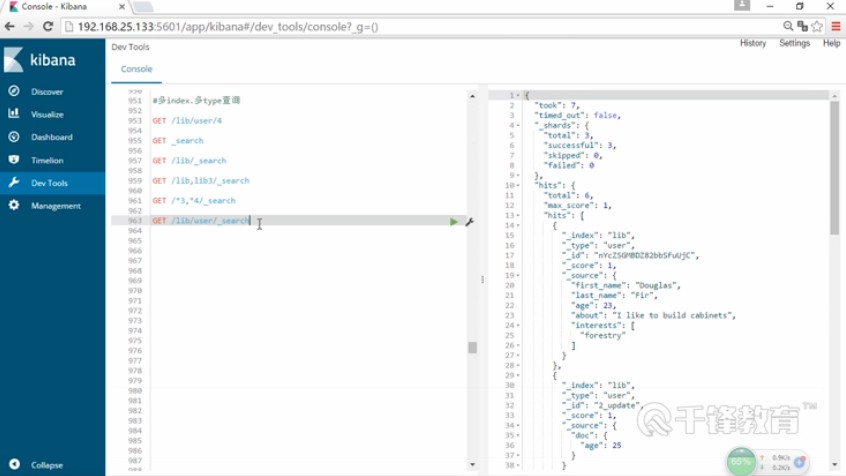Click the response pane scrollbar thumb
846x476 pixels.
835,167
